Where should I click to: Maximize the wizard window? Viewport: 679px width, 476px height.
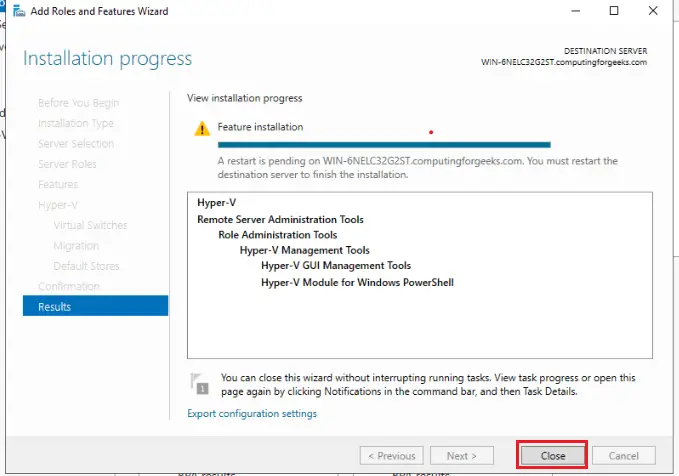(x=614, y=11)
